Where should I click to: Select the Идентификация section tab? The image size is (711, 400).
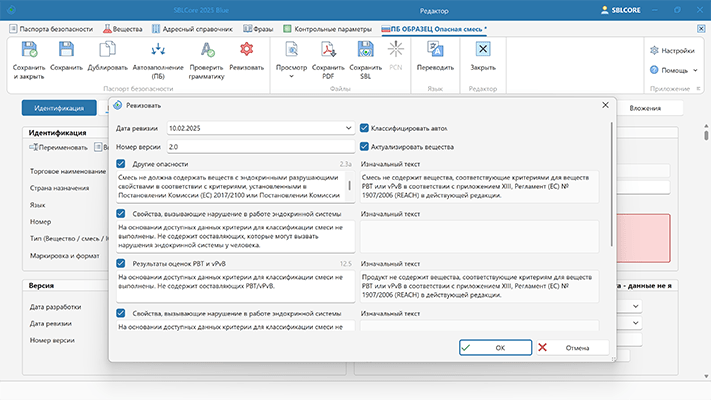click(x=59, y=108)
